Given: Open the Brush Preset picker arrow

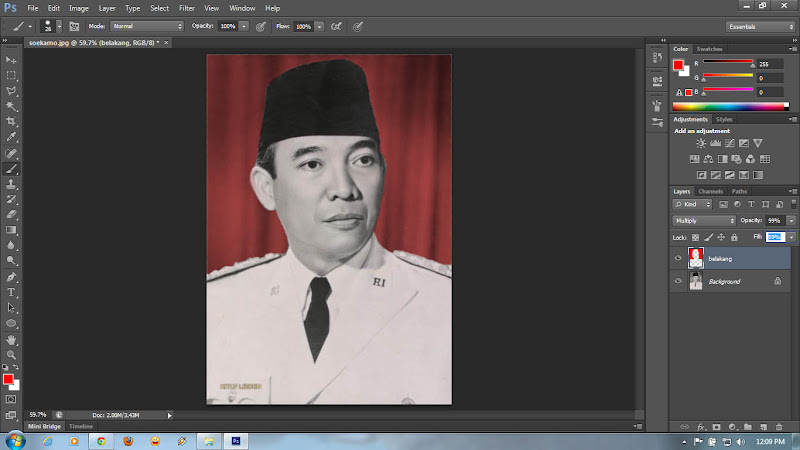Looking at the screenshot, I should pyautogui.click(x=59, y=26).
